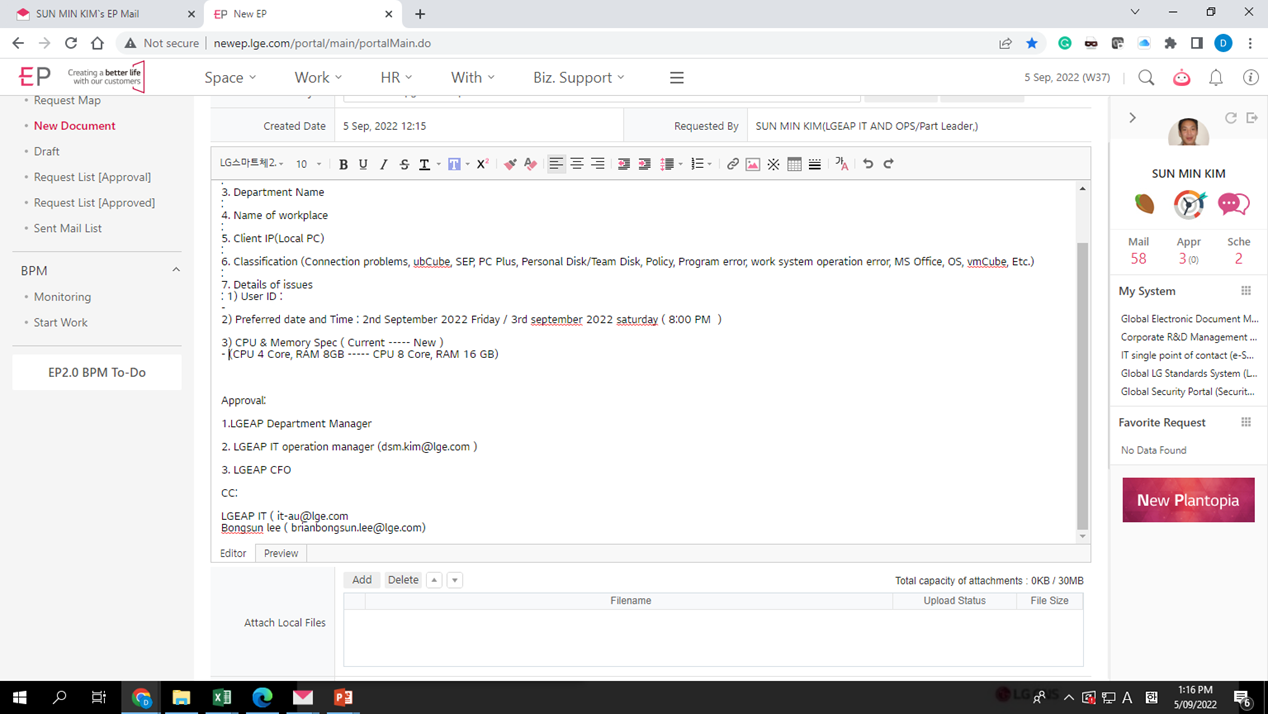The image size is (1268, 714).
Task: Align text right in the editor
Action: 597,164
